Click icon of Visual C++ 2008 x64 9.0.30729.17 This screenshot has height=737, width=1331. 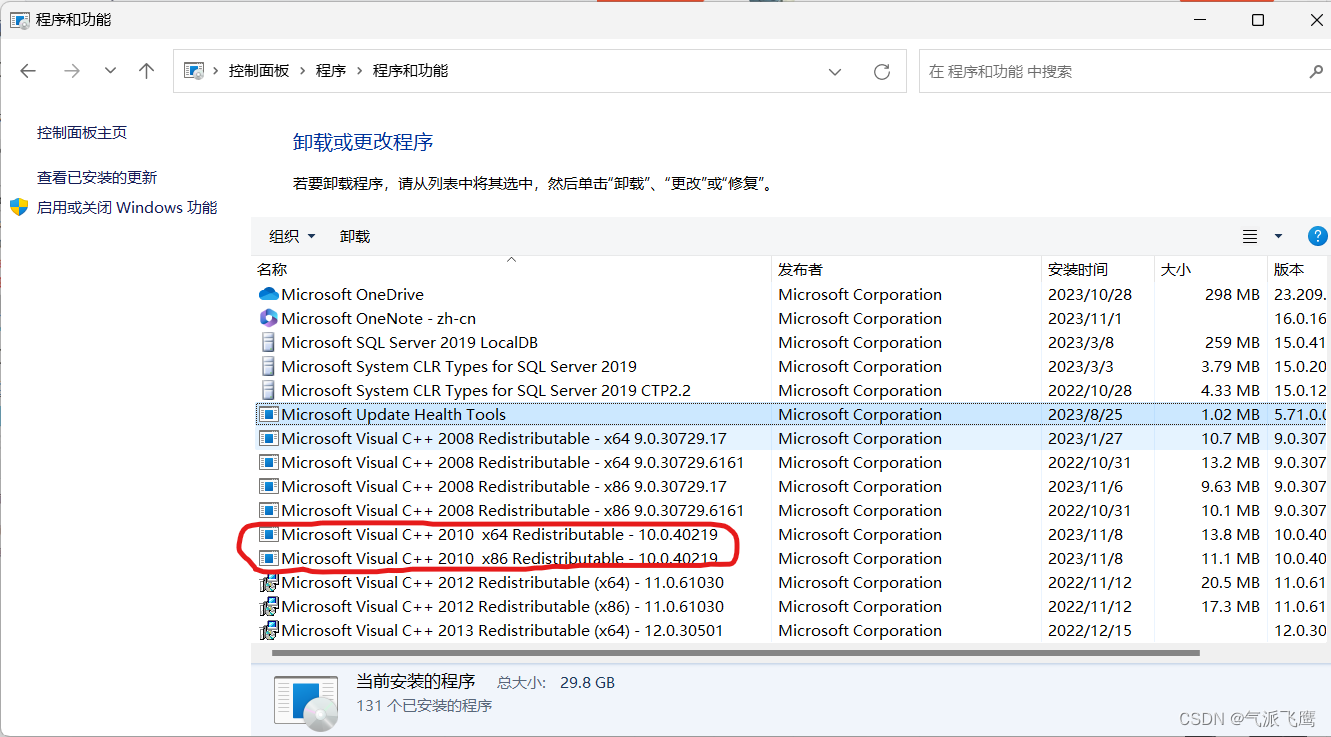[x=268, y=438]
